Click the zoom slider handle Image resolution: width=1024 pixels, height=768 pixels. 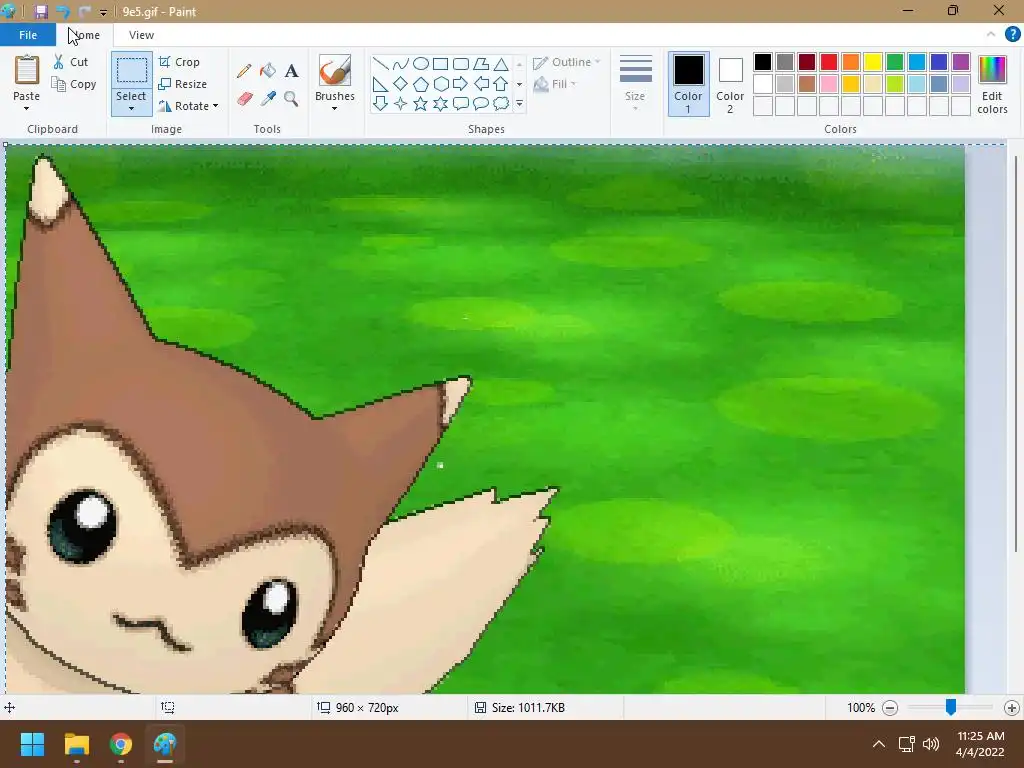point(951,707)
